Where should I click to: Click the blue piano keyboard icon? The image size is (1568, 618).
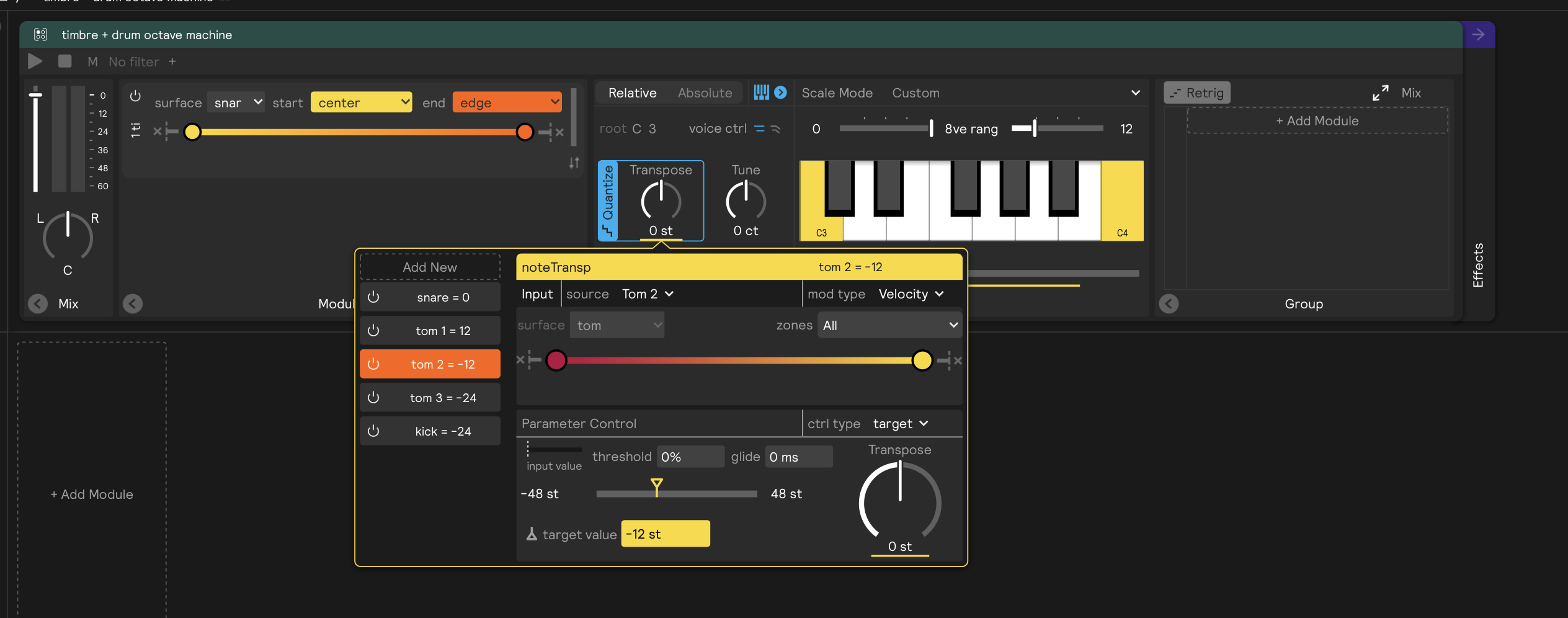[x=761, y=92]
